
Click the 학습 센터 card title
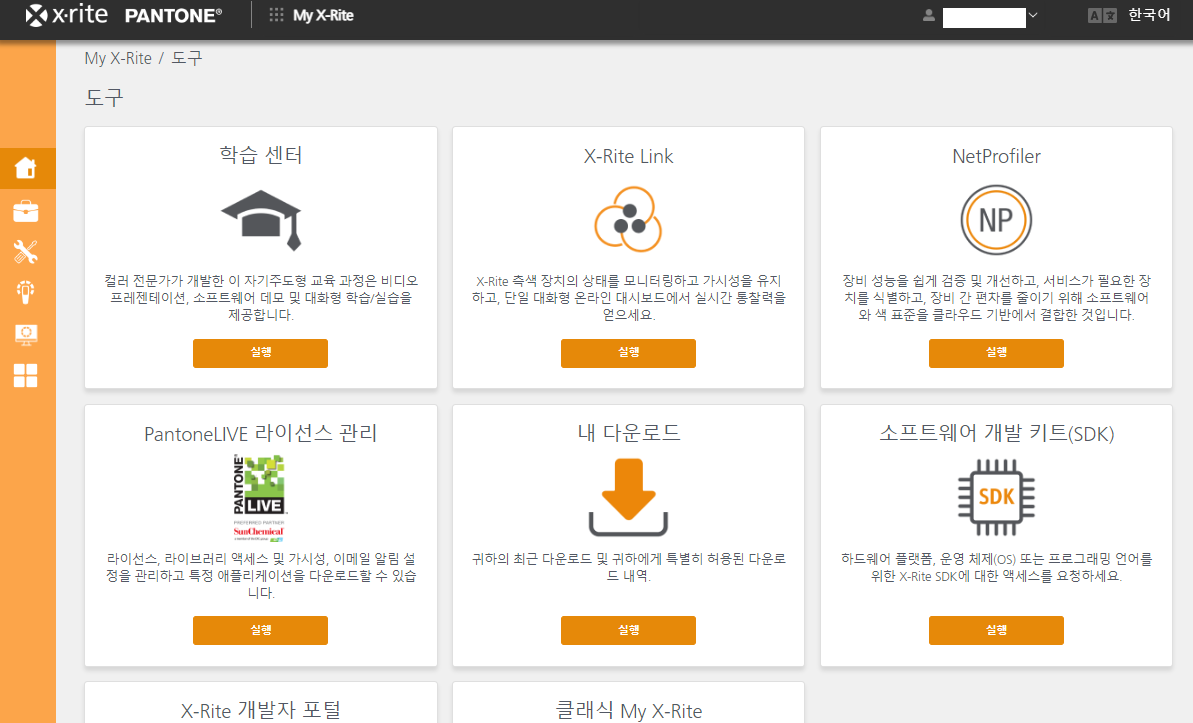(x=261, y=155)
